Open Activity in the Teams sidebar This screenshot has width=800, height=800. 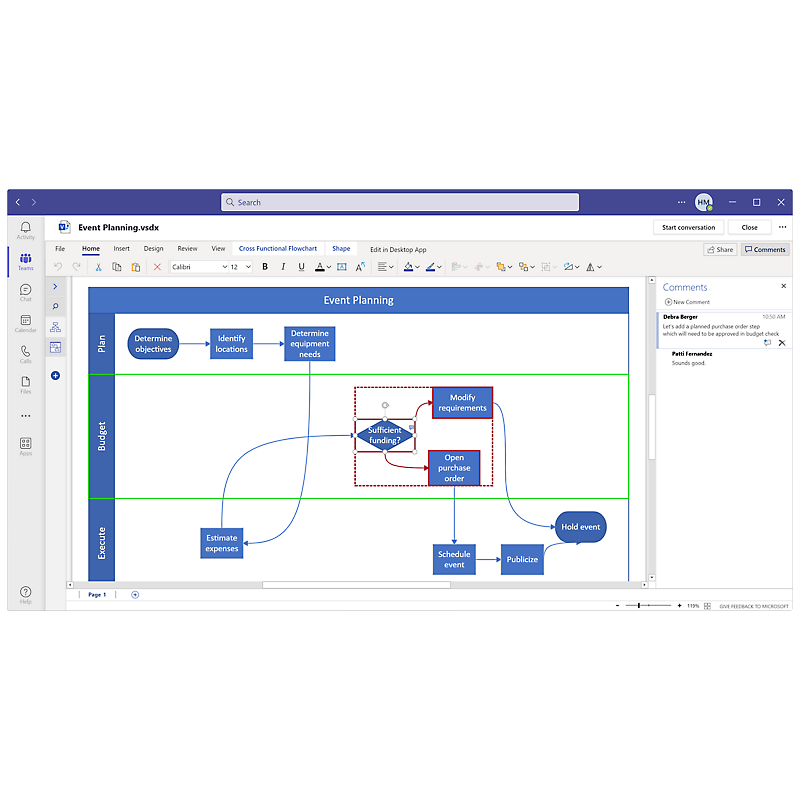tap(26, 230)
